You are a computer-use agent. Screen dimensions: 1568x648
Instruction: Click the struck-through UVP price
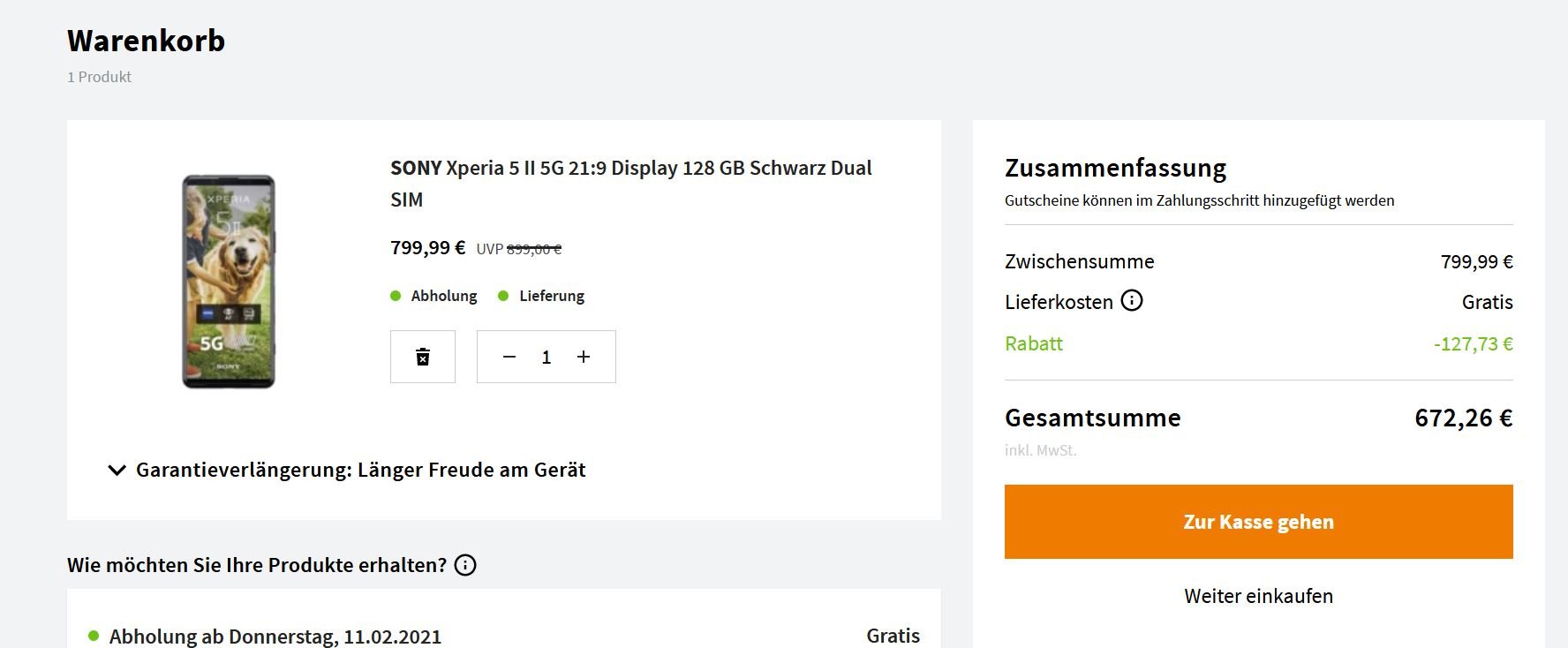[533, 249]
